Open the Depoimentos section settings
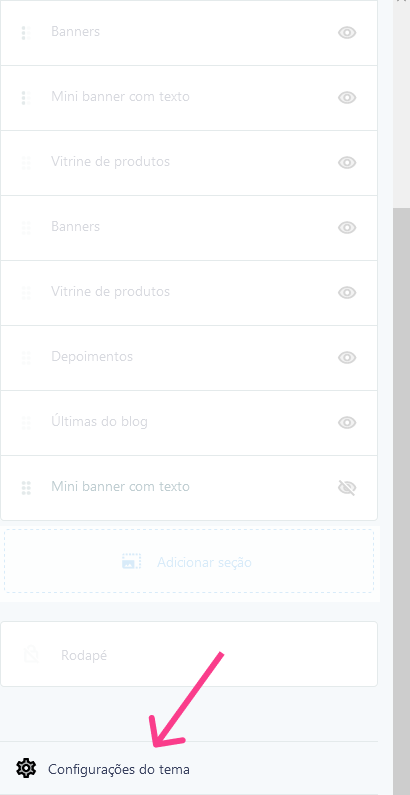The image size is (410, 795). coord(189,358)
